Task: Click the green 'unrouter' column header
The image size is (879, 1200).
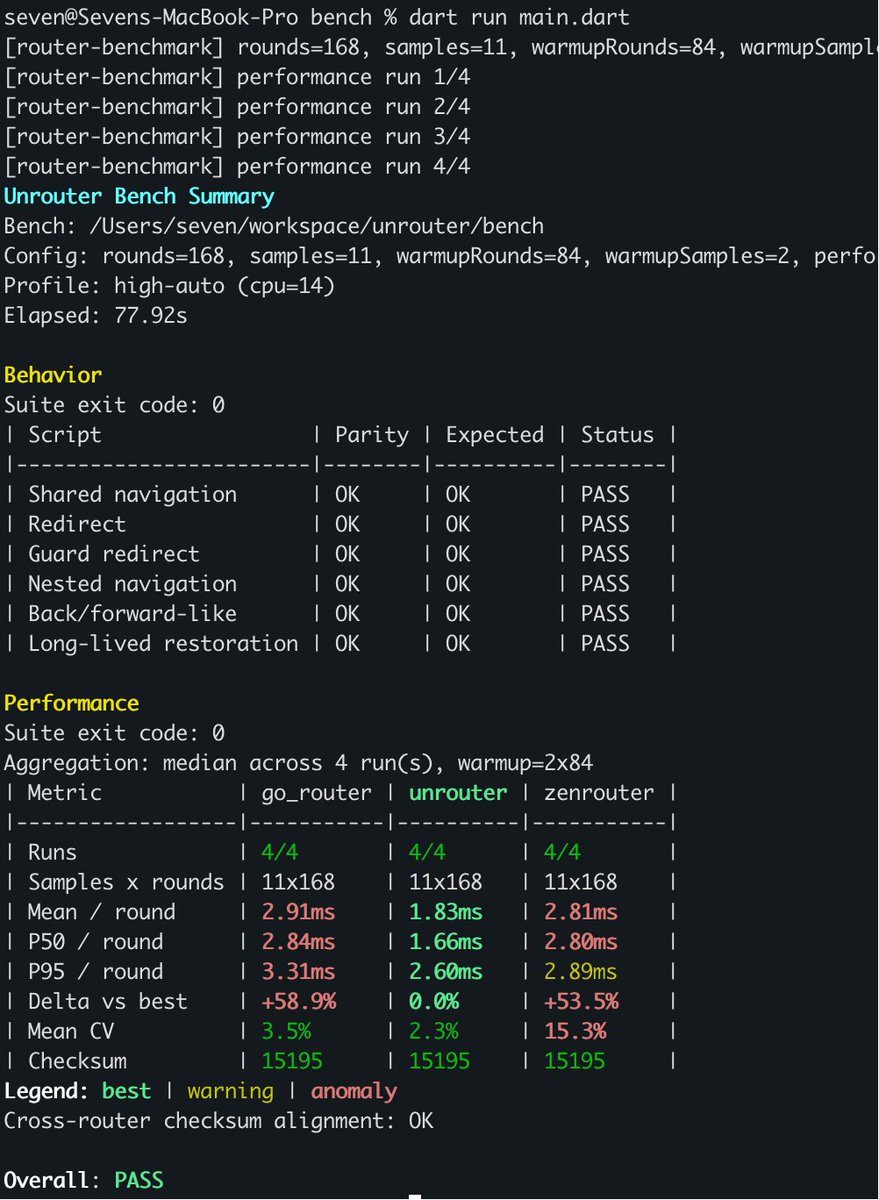Action: click(x=458, y=793)
